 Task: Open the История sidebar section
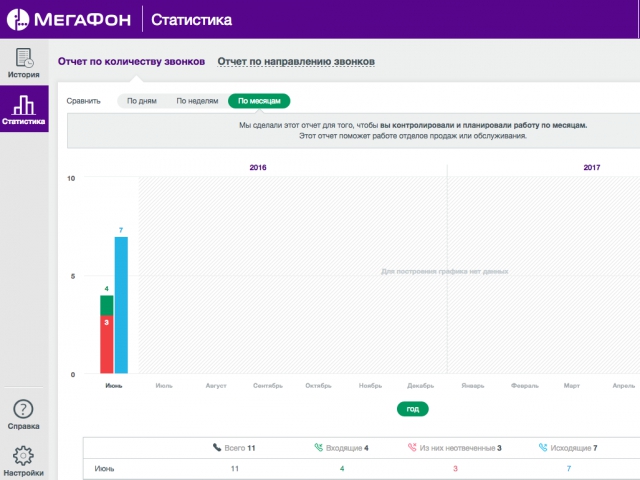pos(24,63)
